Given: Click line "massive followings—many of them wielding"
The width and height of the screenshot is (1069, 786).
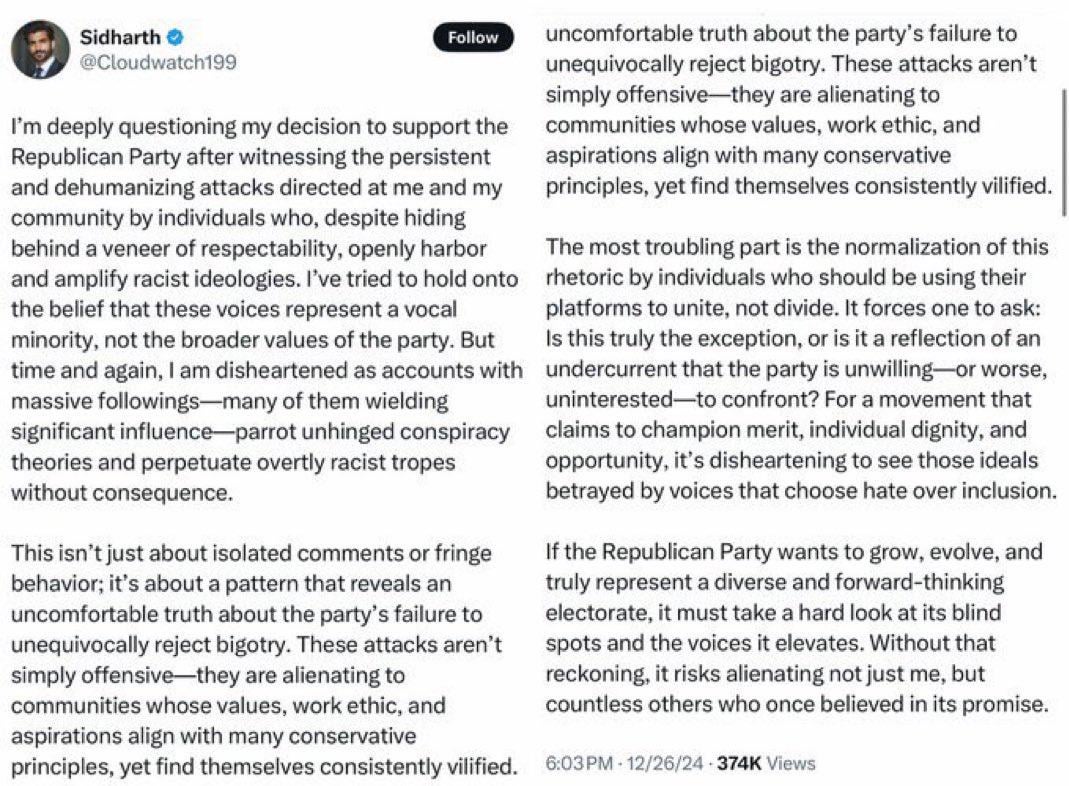Looking at the screenshot, I should [230, 401].
